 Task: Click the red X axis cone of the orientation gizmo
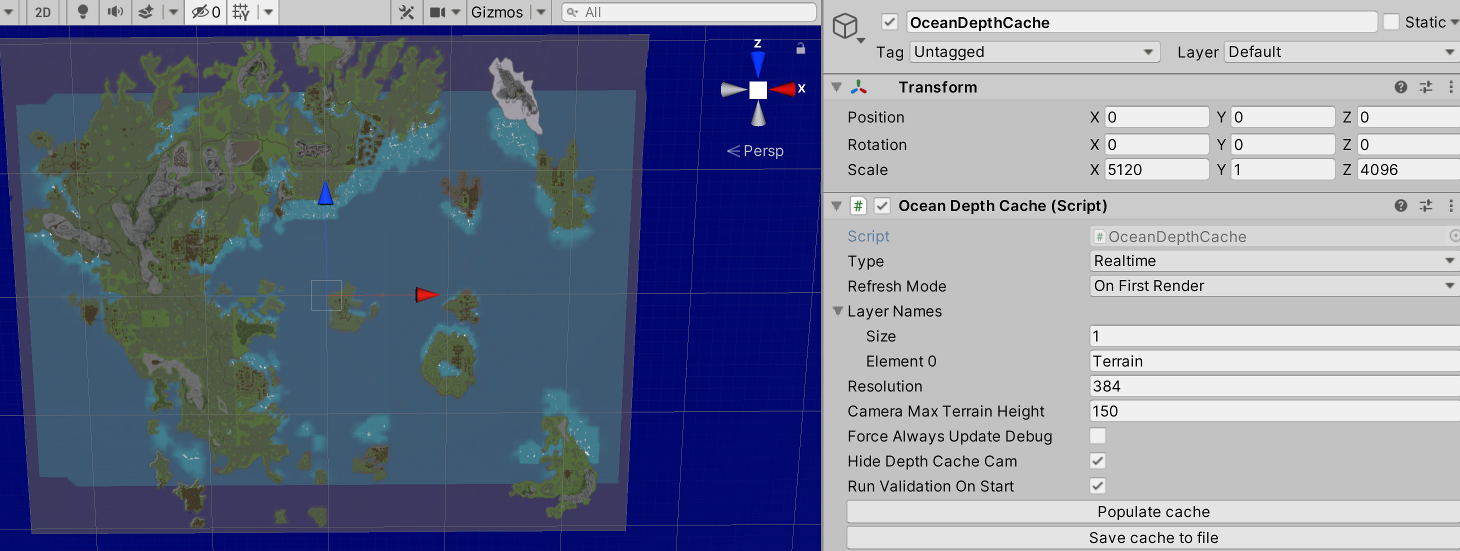[x=784, y=89]
